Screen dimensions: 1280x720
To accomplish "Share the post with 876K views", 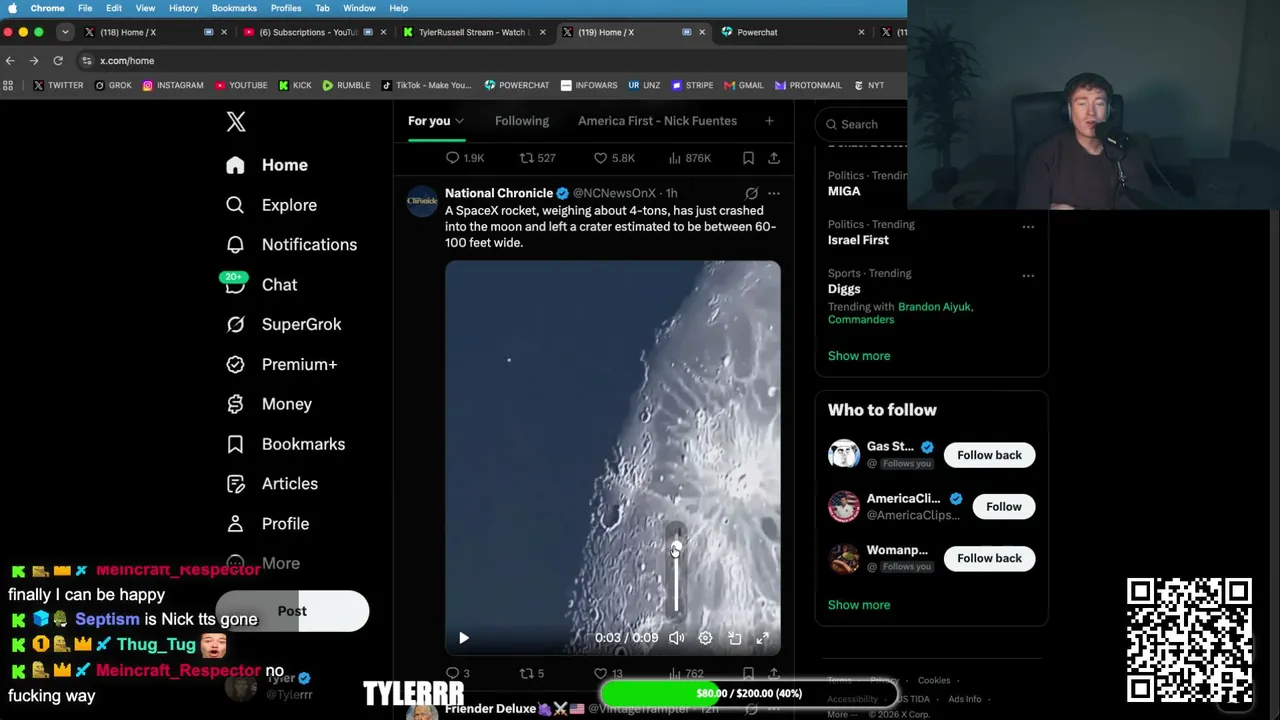I will click(774, 158).
